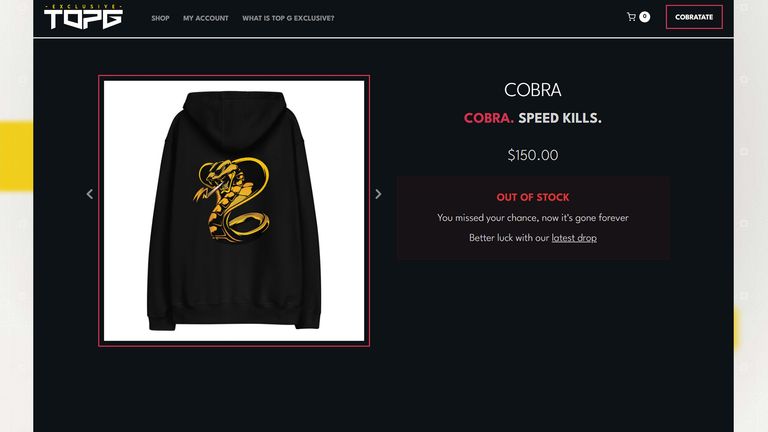768x432 pixels.
Task: Open the shopping cart icon
Action: click(x=631, y=17)
